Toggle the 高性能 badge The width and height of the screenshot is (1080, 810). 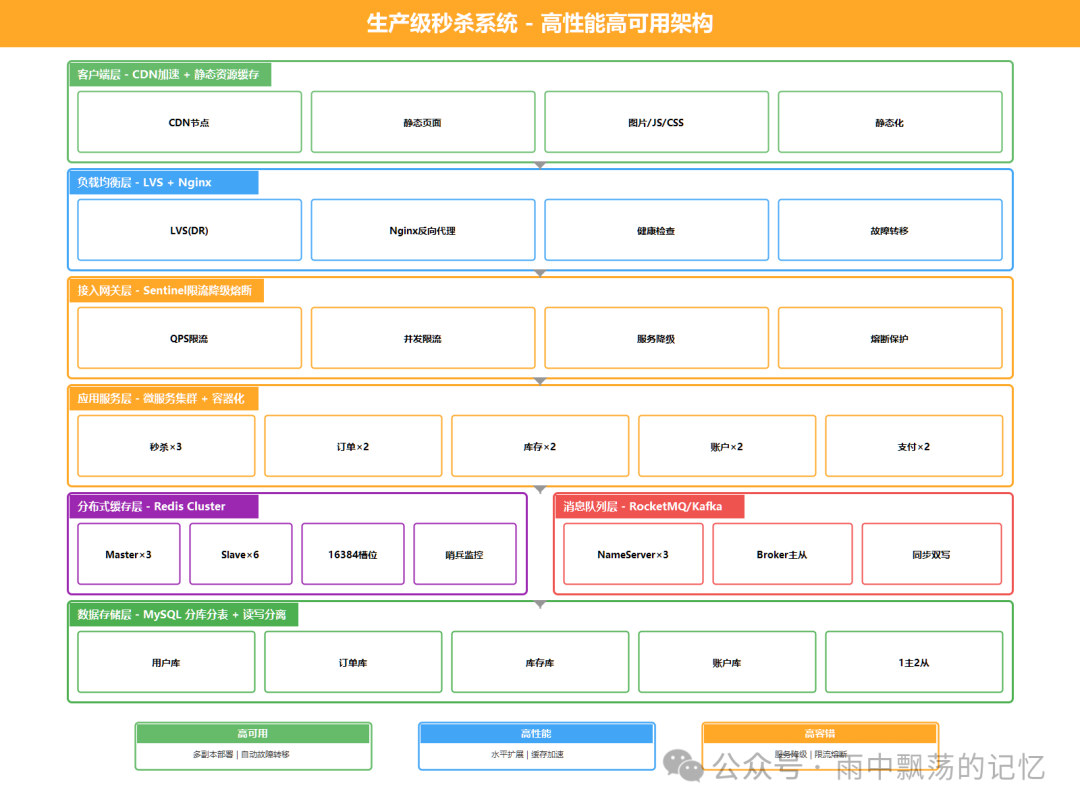click(536, 733)
